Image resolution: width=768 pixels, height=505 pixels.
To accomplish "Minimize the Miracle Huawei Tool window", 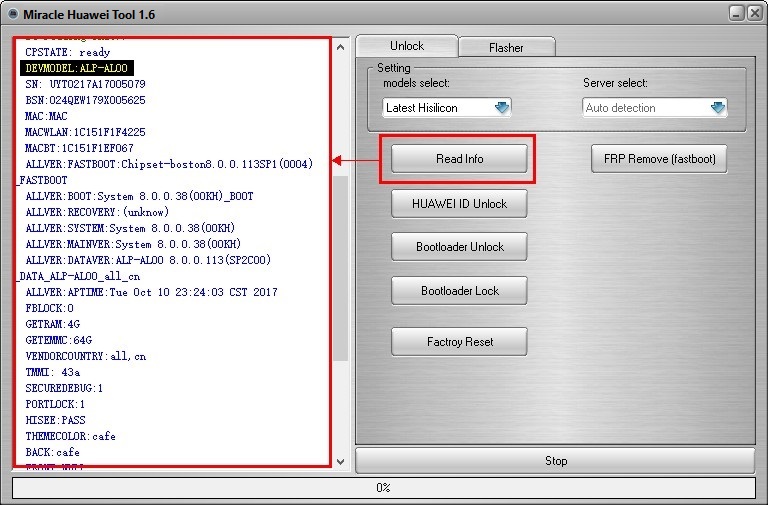I will click(x=735, y=13).
